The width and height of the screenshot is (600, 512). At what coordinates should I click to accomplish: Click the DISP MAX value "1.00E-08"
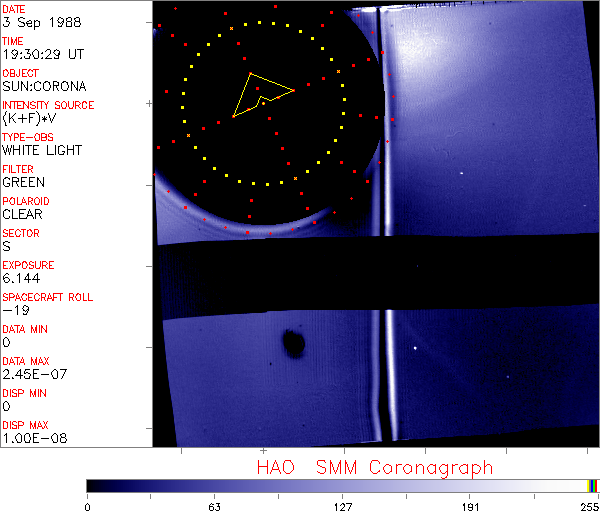(x=31, y=439)
